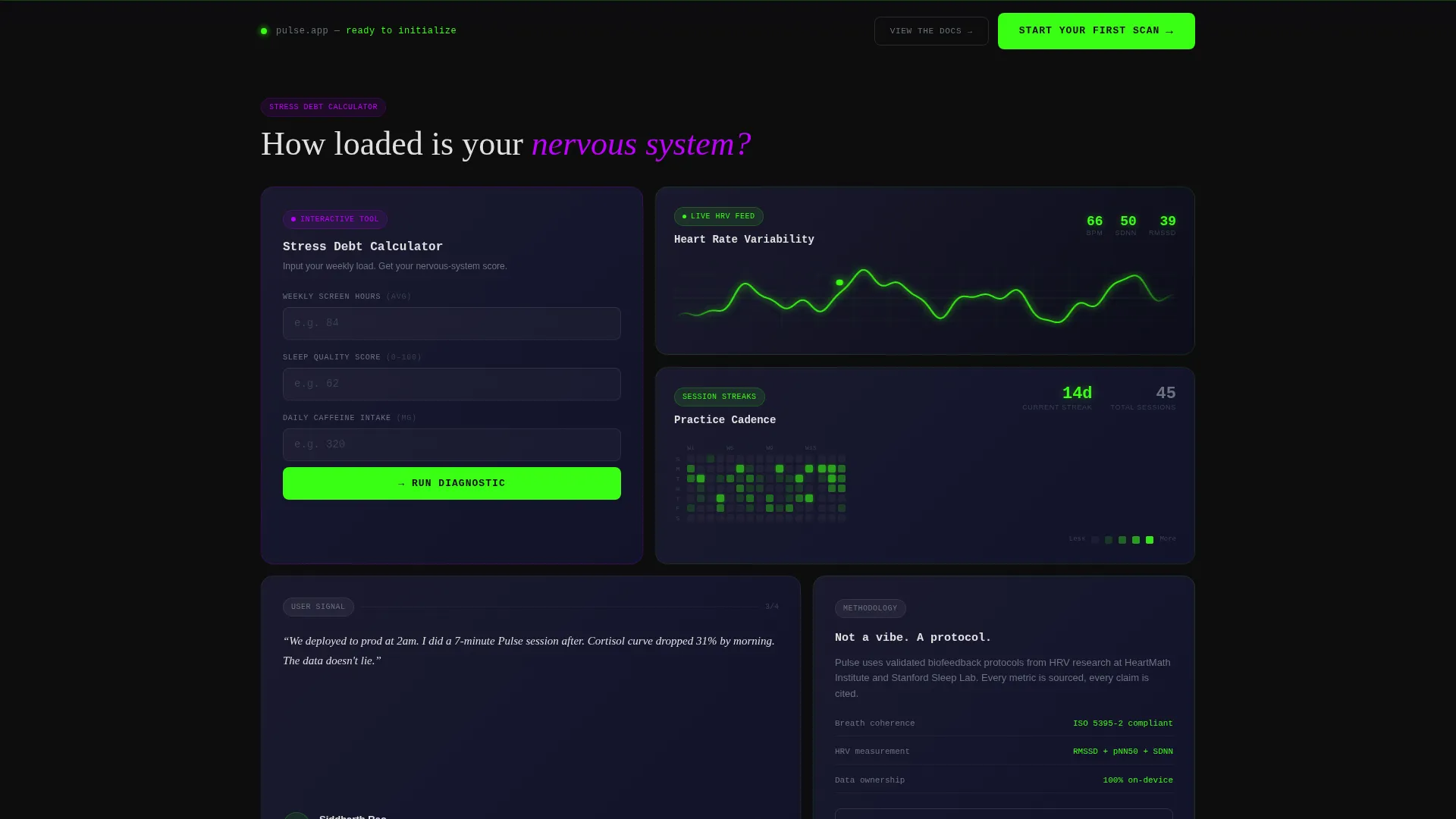Click the "Breath coherence" row label
The image size is (1456, 819).
tap(874, 723)
